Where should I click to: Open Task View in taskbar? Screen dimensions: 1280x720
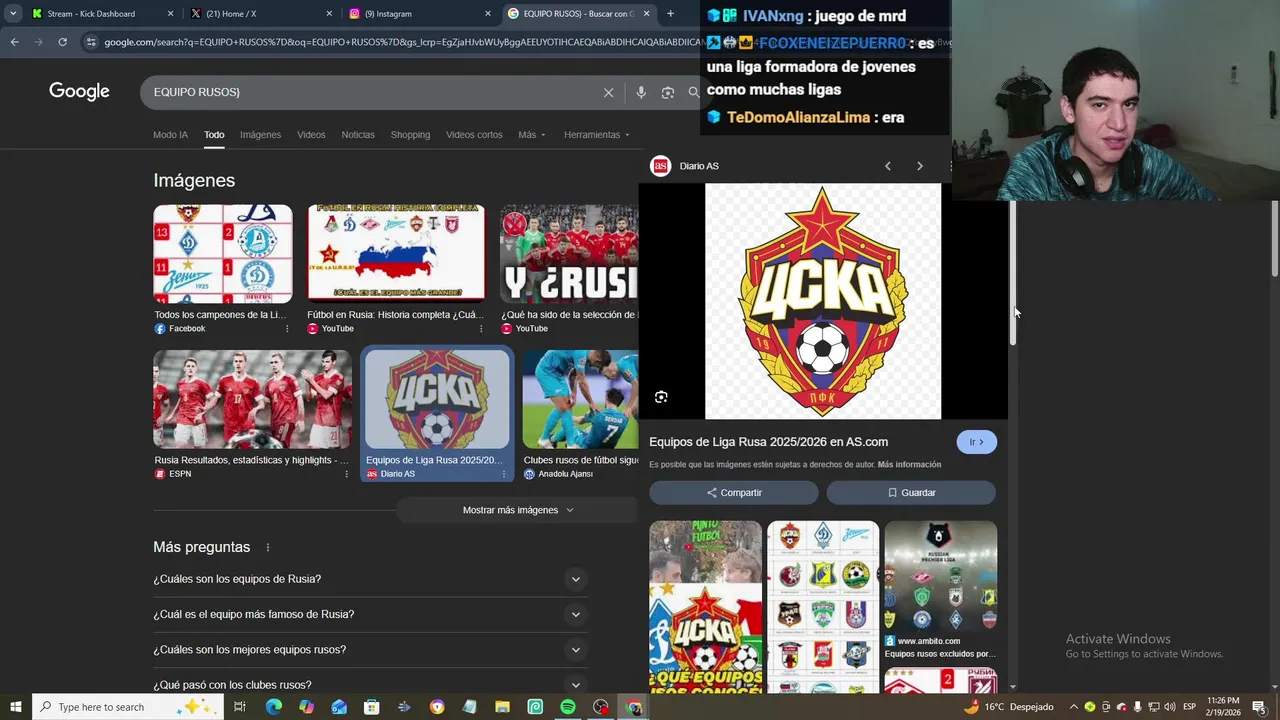[240, 707]
